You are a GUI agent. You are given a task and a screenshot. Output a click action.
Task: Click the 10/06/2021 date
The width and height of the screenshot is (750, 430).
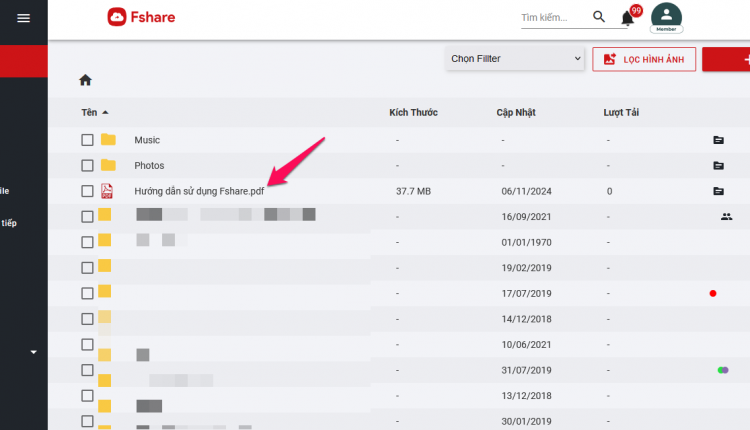tap(526, 344)
